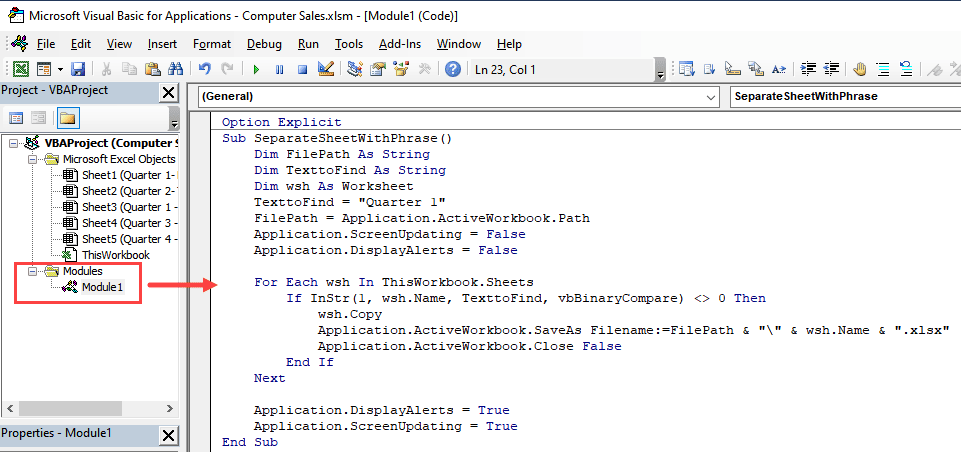Click the List Constants icon
Screen dimensions: 961x452
point(709,69)
